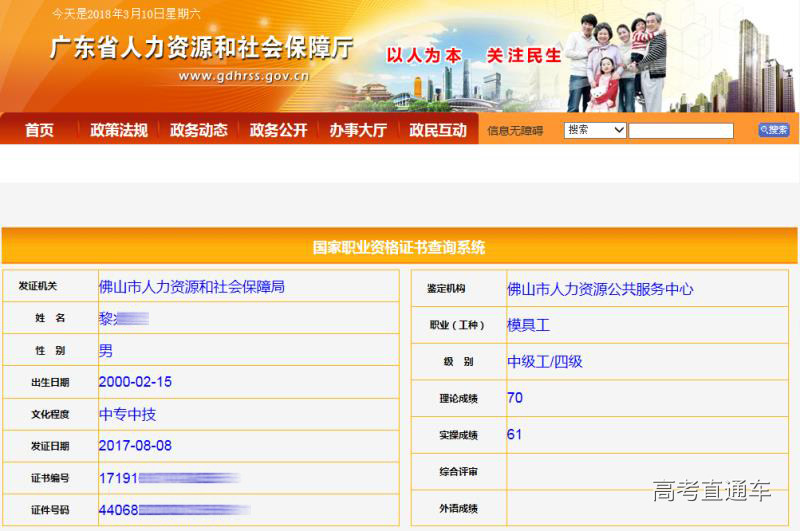The width and height of the screenshot is (800, 531).
Task: Open the 政民互动 navigation tab
Action: 437,130
